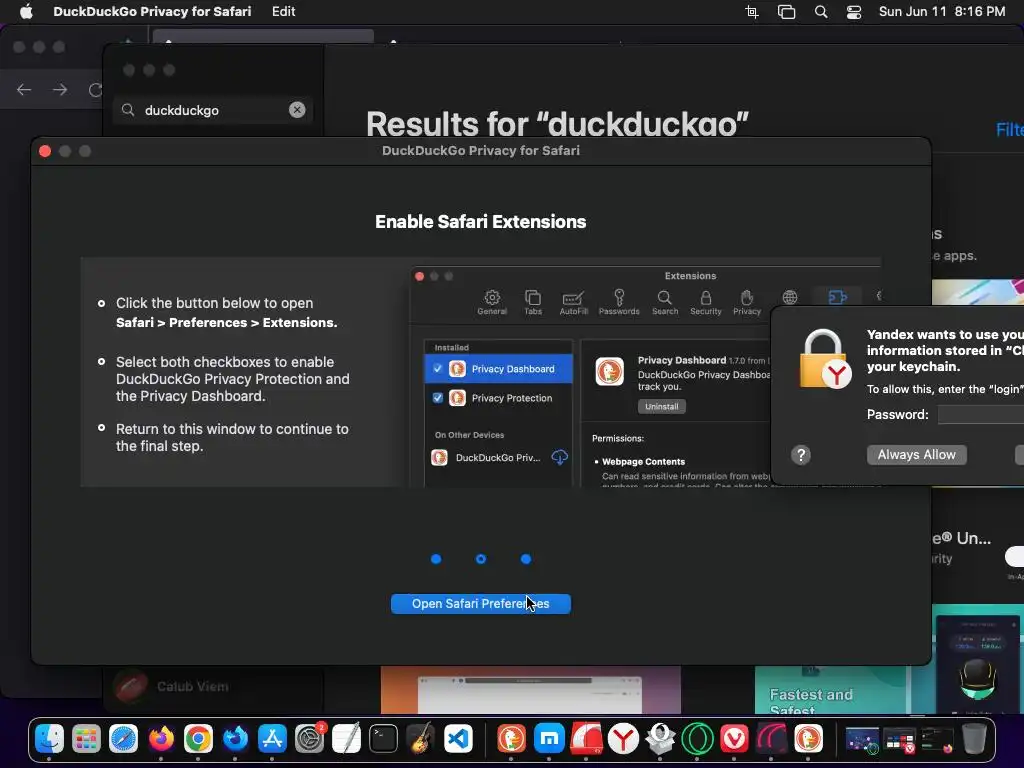Viewport: 1024px width, 768px height.
Task: Click the date and time in menu bar
Action: tap(942, 11)
